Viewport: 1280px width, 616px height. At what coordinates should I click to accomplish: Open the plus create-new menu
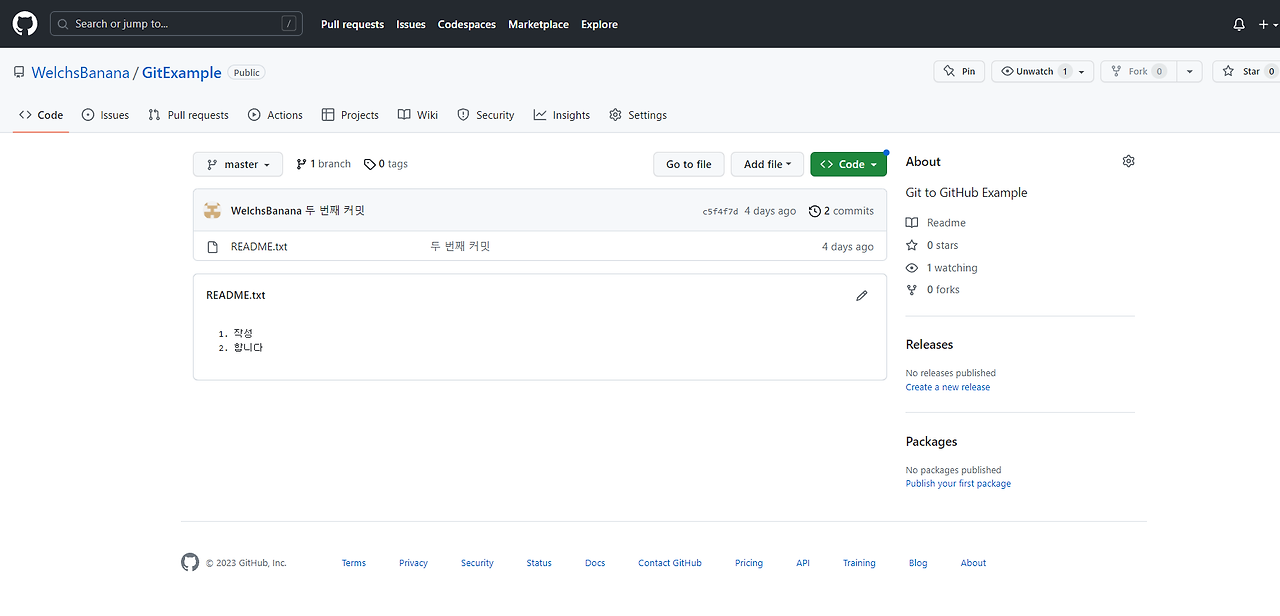point(1268,24)
